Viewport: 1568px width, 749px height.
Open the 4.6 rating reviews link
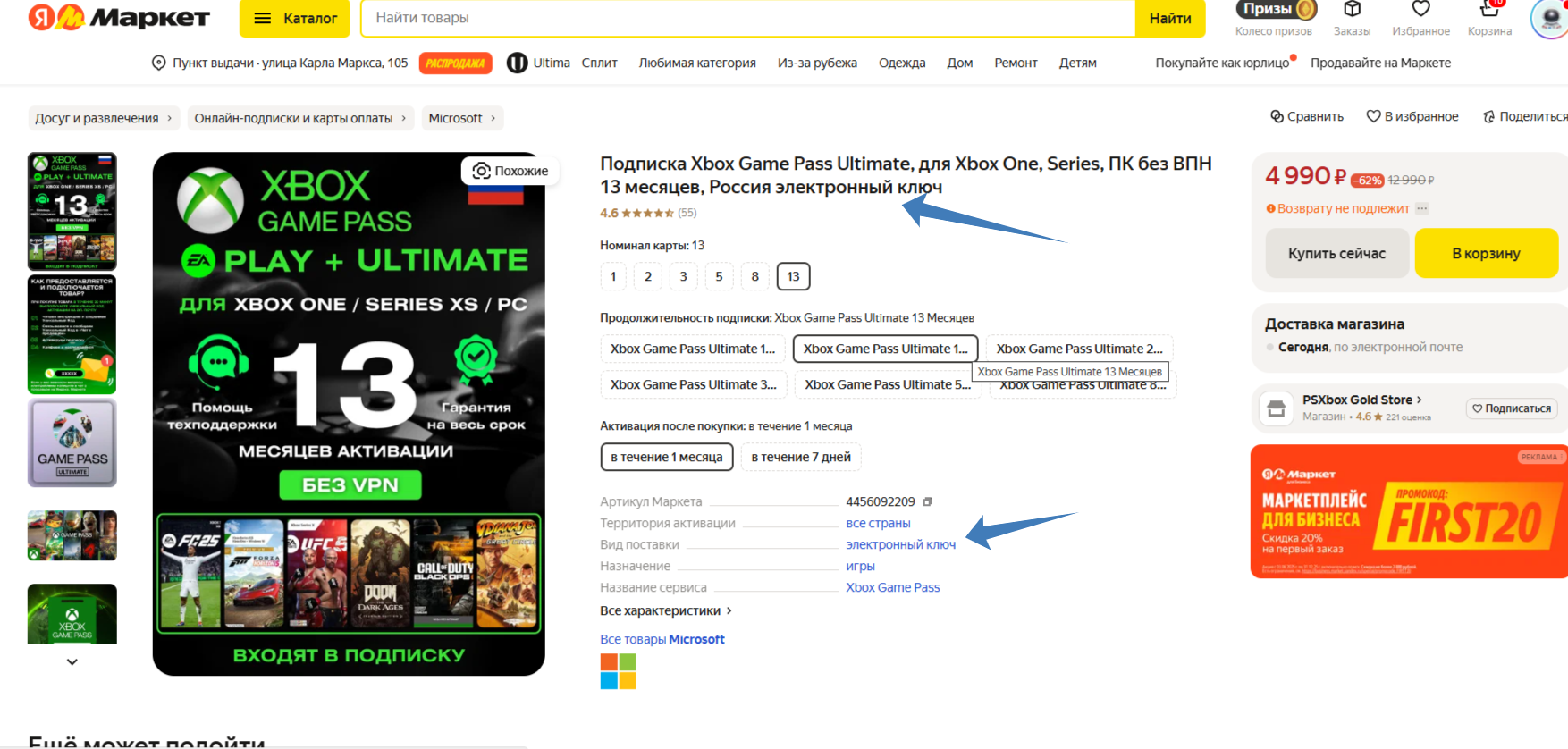(648, 213)
